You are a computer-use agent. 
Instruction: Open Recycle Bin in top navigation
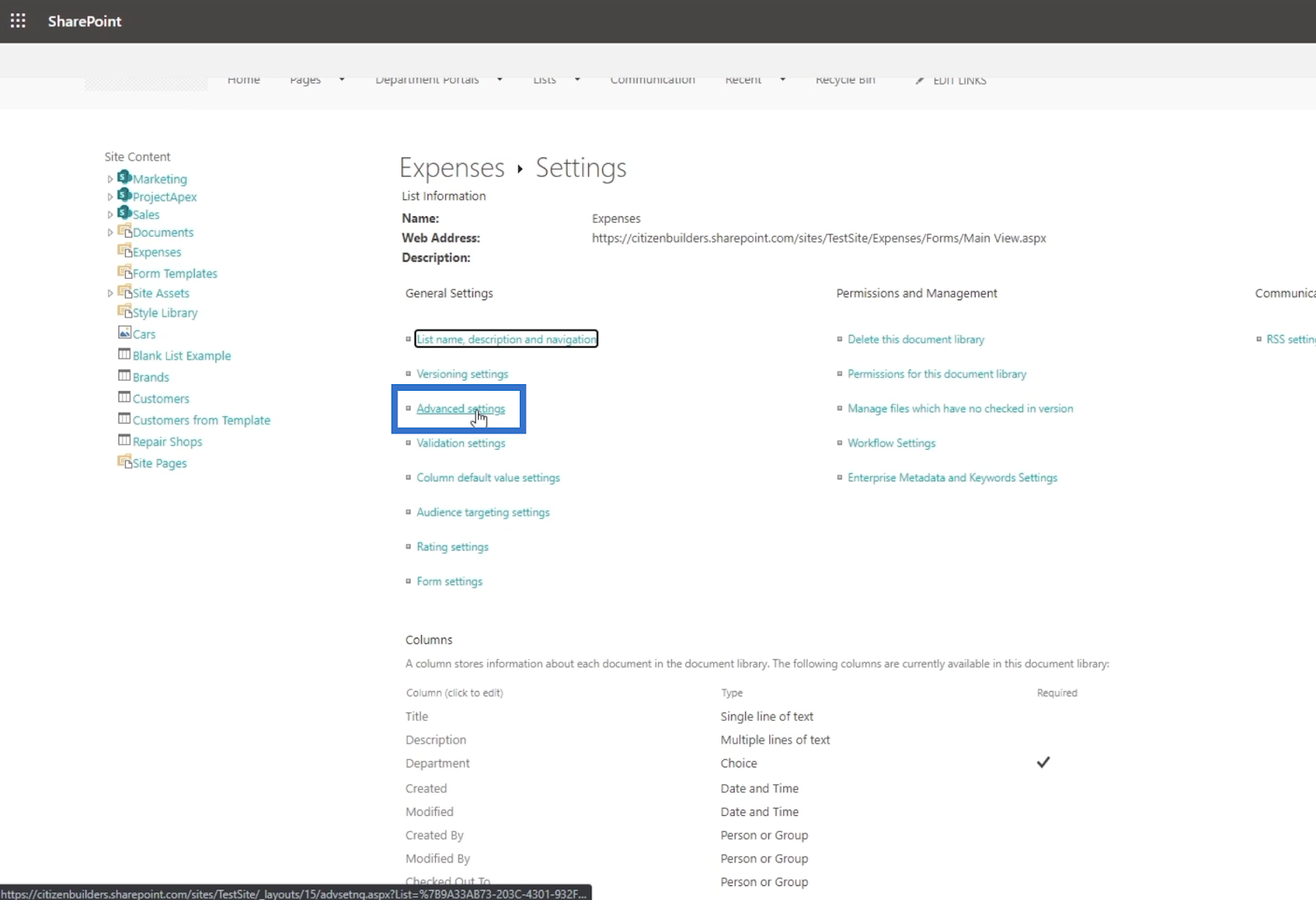(846, 81)
